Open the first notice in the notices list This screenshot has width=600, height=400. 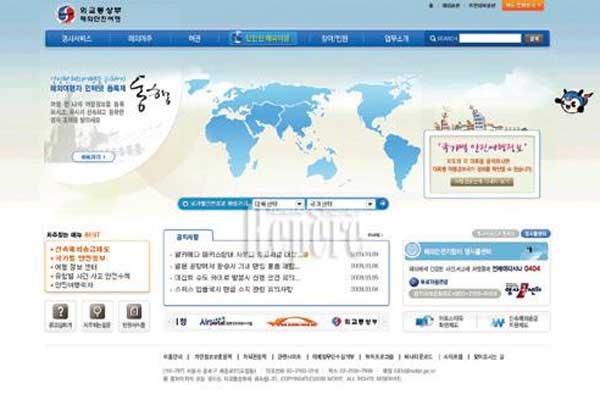(x=241, y=254)
